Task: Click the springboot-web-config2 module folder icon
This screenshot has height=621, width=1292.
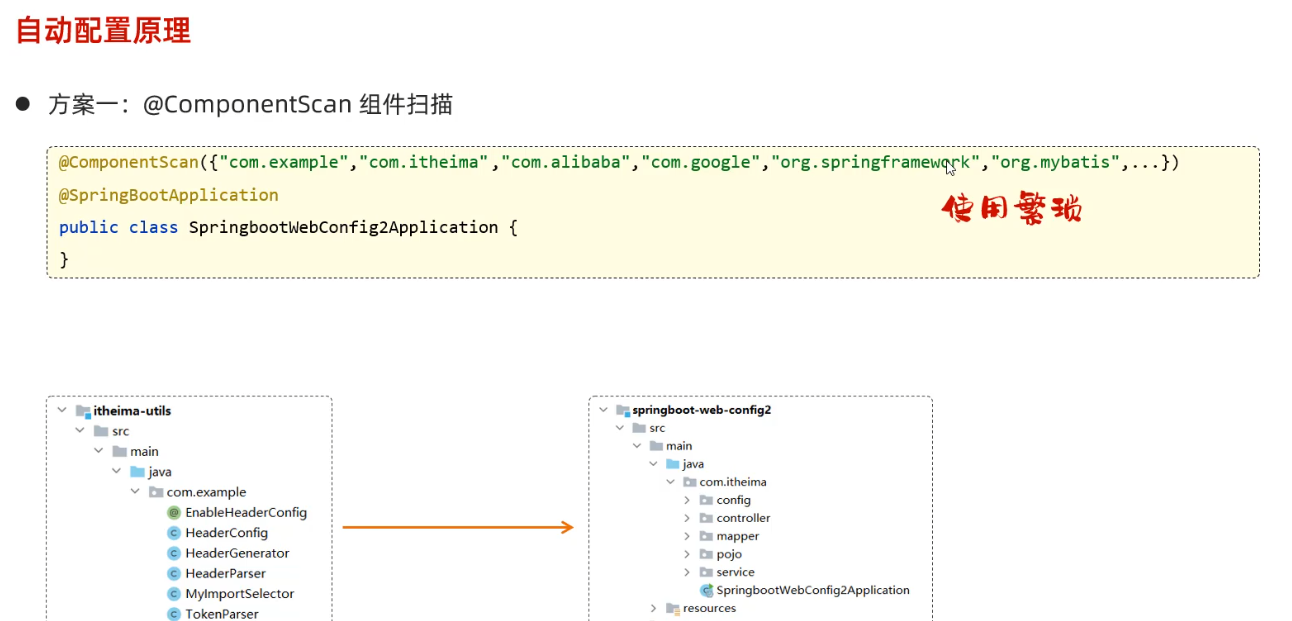Action: pos(622,410)
